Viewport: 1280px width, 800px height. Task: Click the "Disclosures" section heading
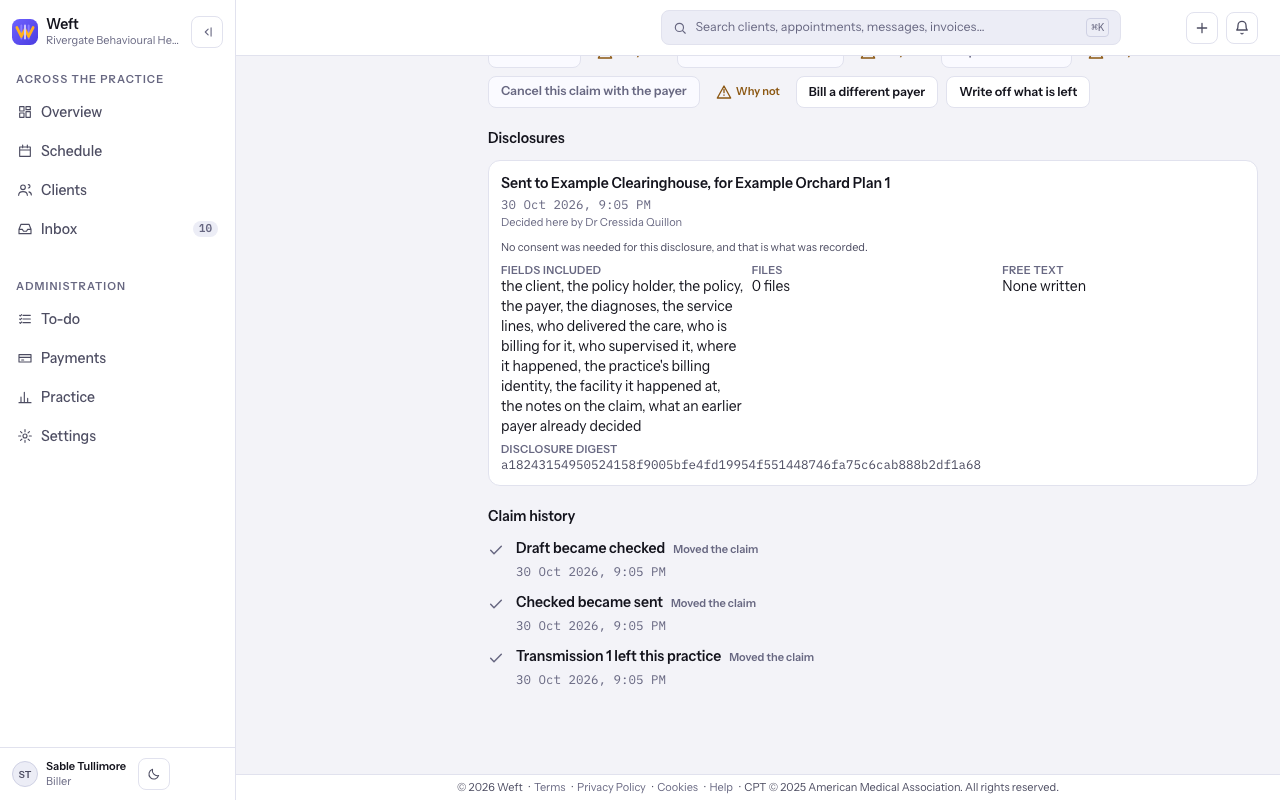coord(526,138)
